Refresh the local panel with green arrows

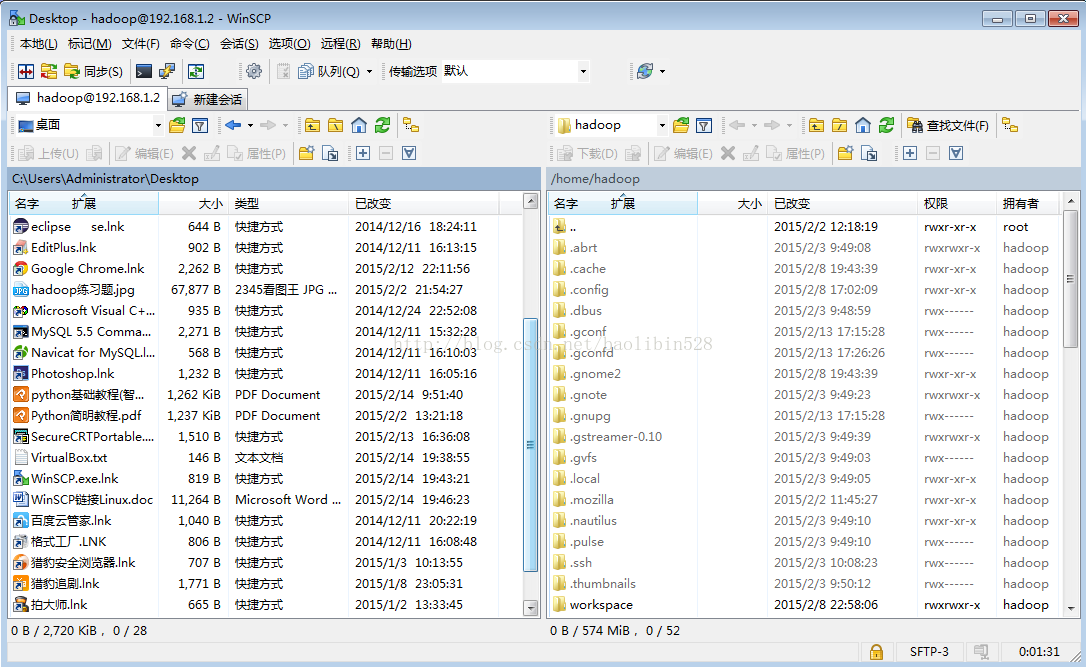382,125
